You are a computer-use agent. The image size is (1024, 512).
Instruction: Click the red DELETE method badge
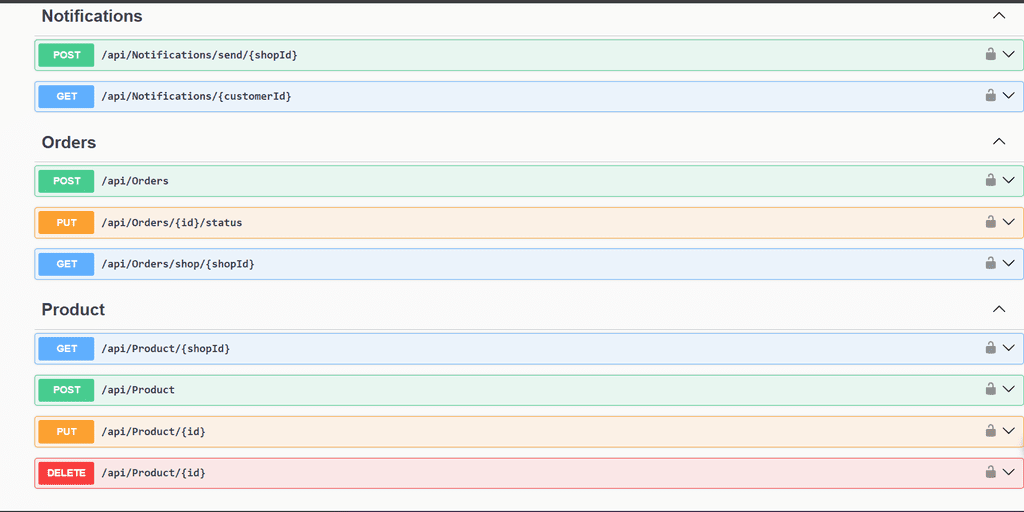(66, 473)
